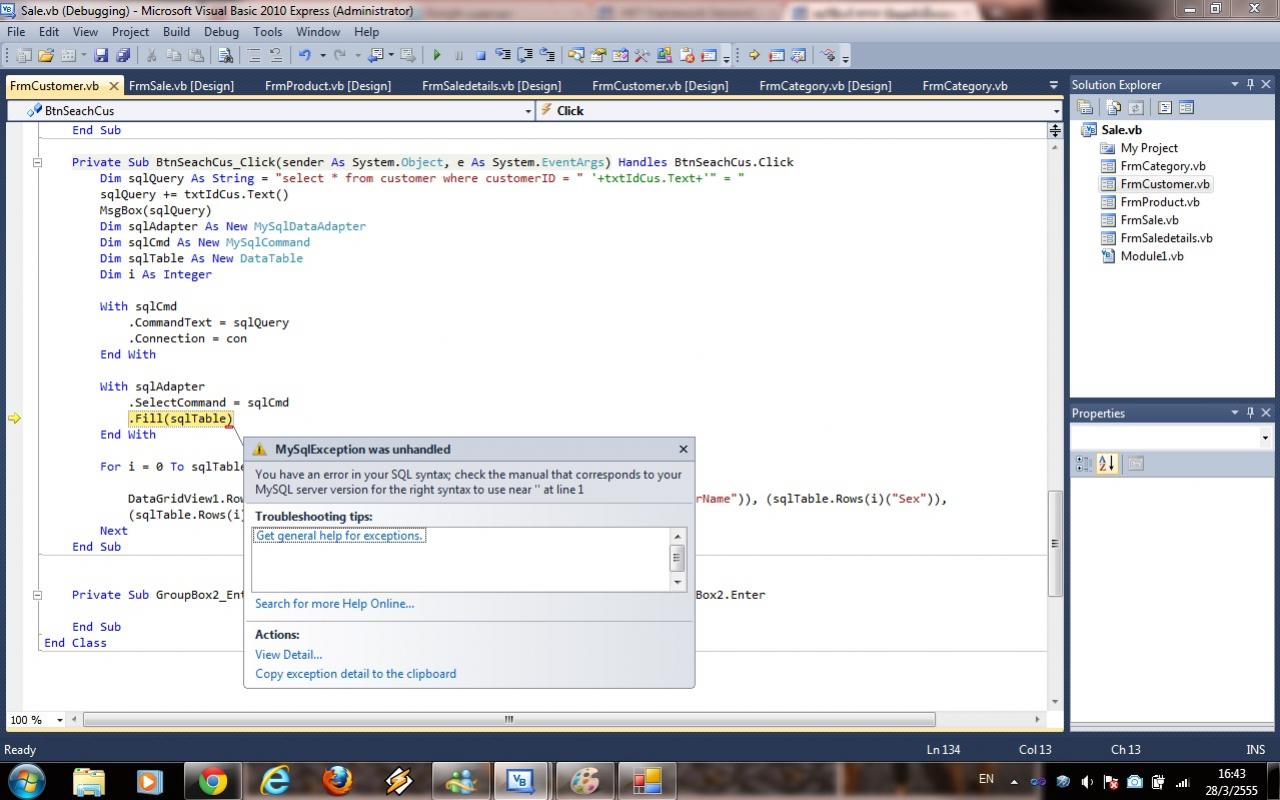Image resolution: width=1280 pixels, height=800 pixels.
Task: Click the Comment out selected lines icon
Action: click(x=253, y=55)
